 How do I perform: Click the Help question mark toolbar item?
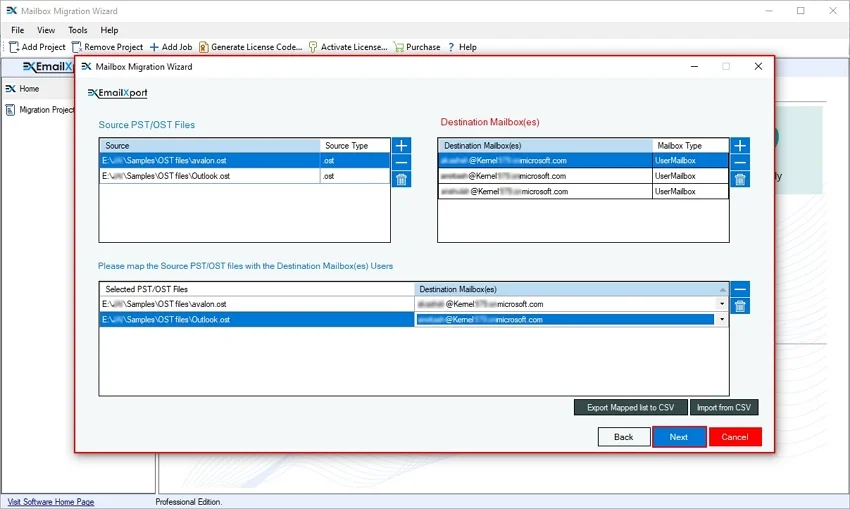(x=462, y=47)
